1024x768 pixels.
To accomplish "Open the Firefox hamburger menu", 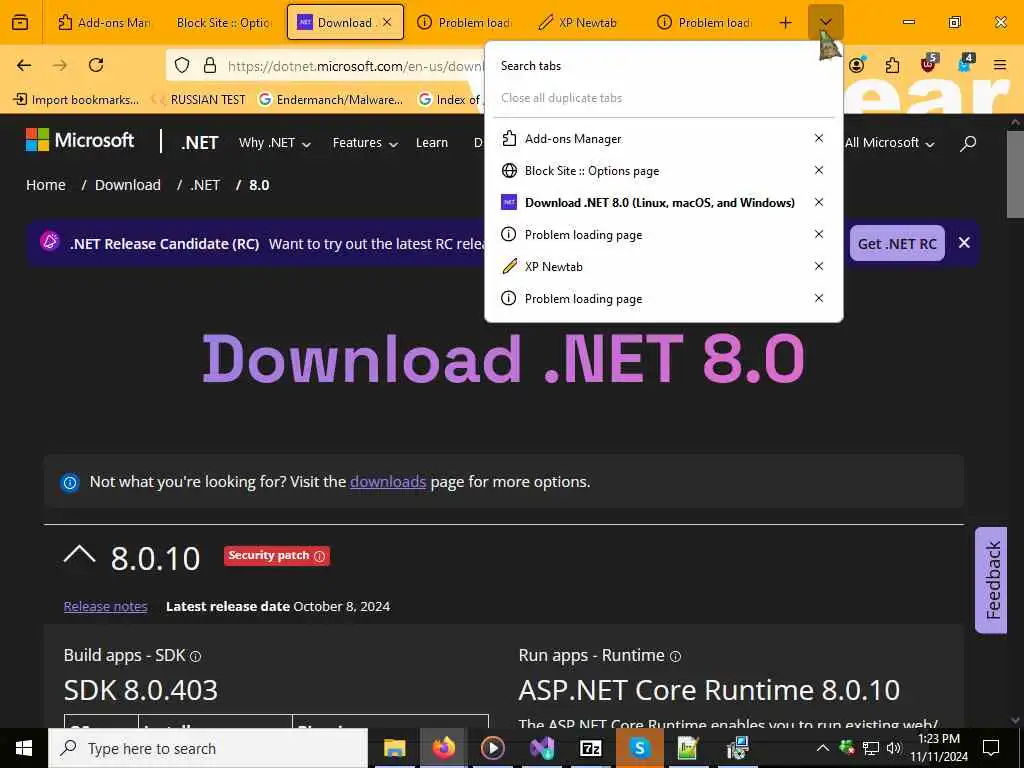I will tap(1000, 65).
